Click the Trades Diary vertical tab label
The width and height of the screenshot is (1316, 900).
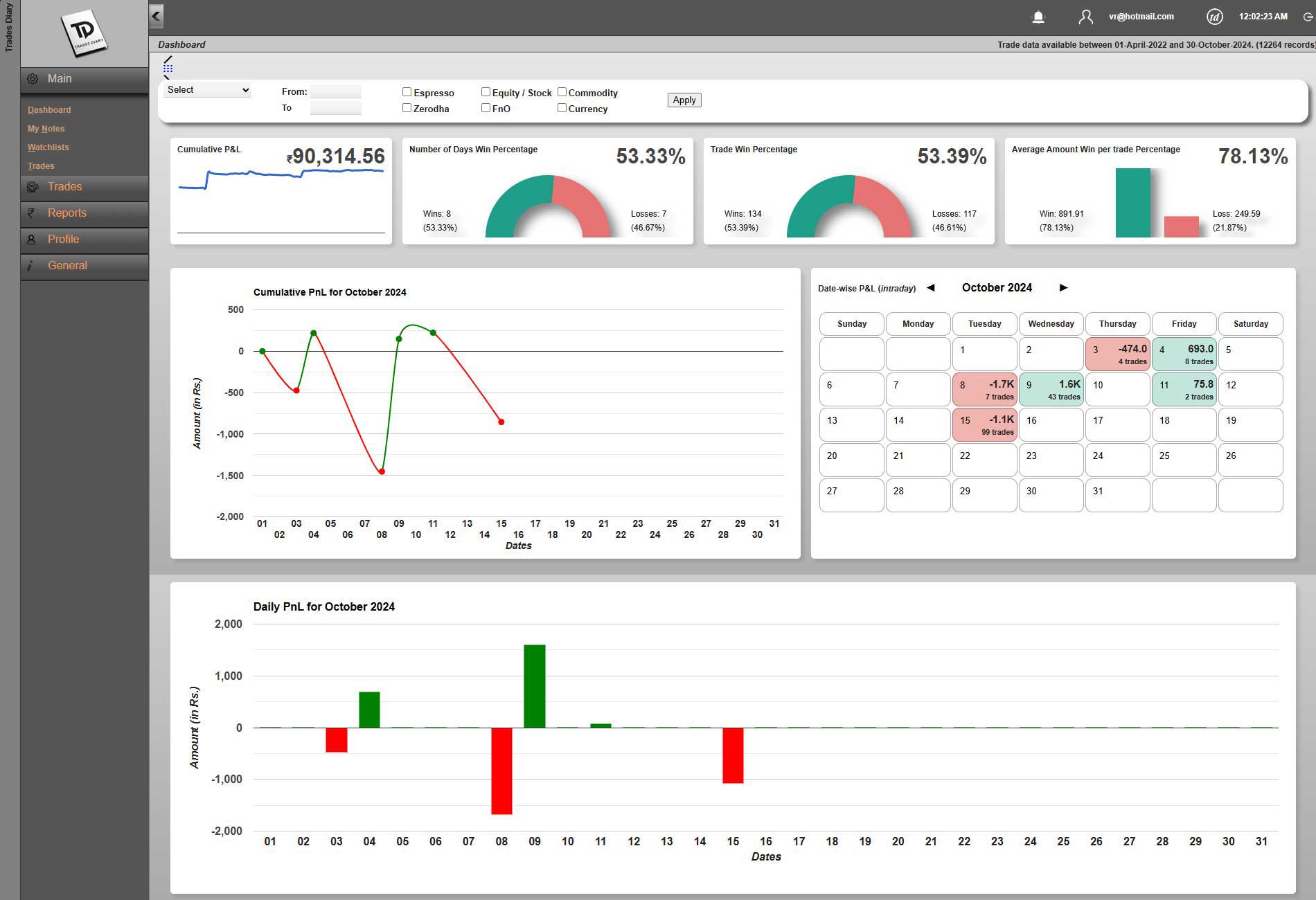coord(9,28)
